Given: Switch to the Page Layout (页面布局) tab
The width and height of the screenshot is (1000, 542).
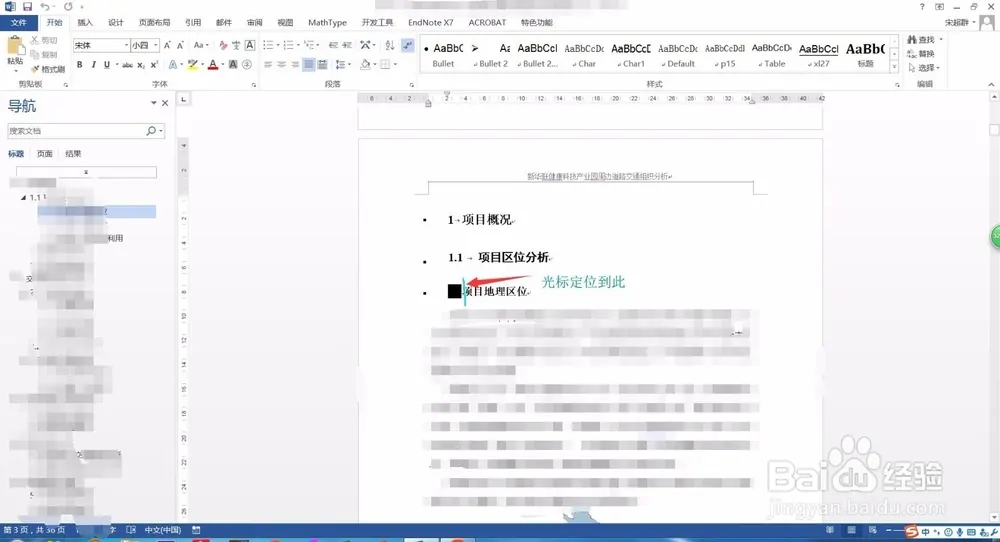Looking at the screenshot, I should (x=154, y=22).
